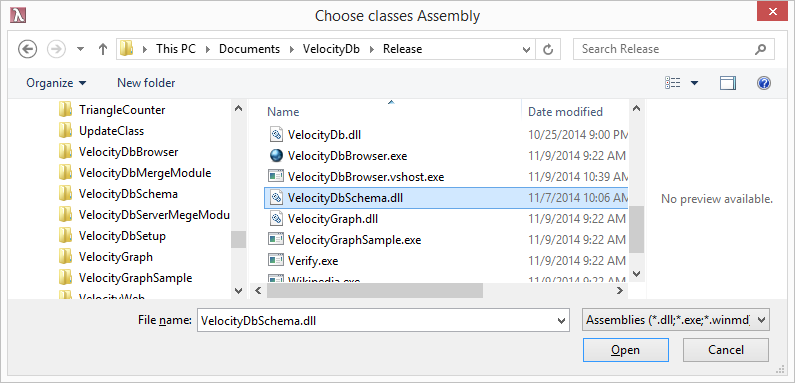Click the New folder button

click(x=146, y=83)
